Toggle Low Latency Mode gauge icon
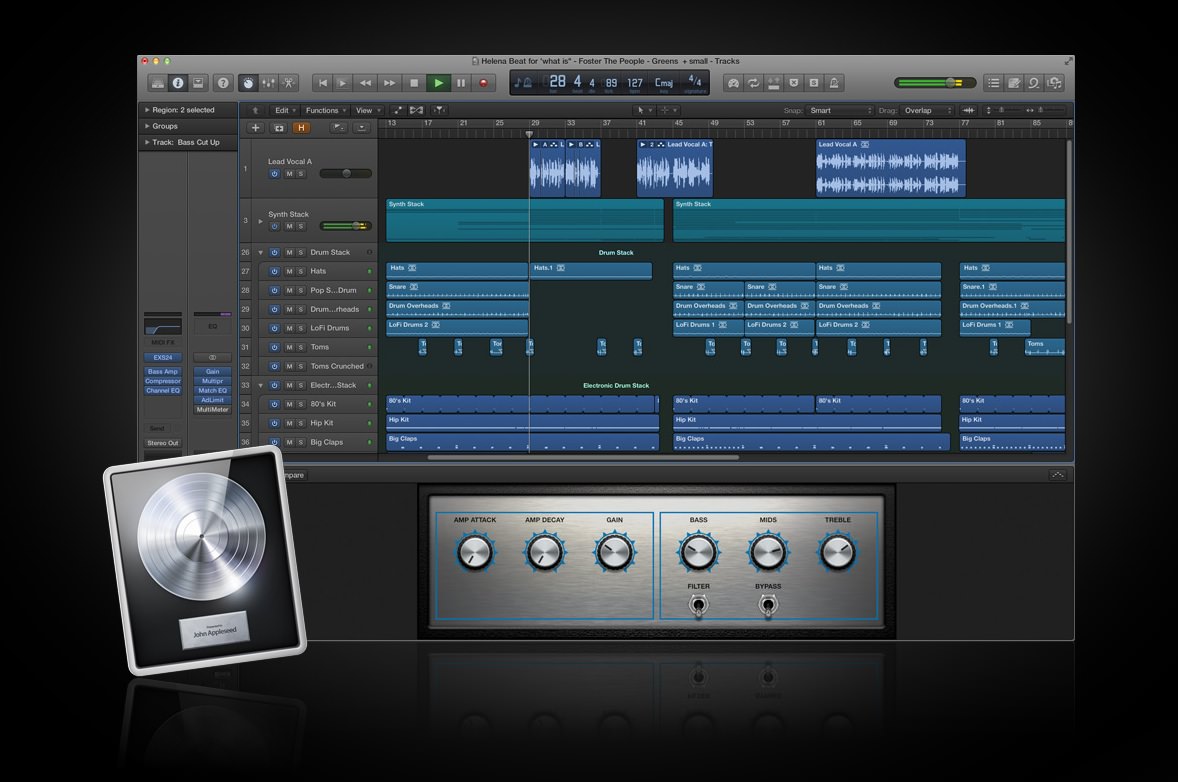The height and width of the screenshot is (782, 1178). click(733, 83)
